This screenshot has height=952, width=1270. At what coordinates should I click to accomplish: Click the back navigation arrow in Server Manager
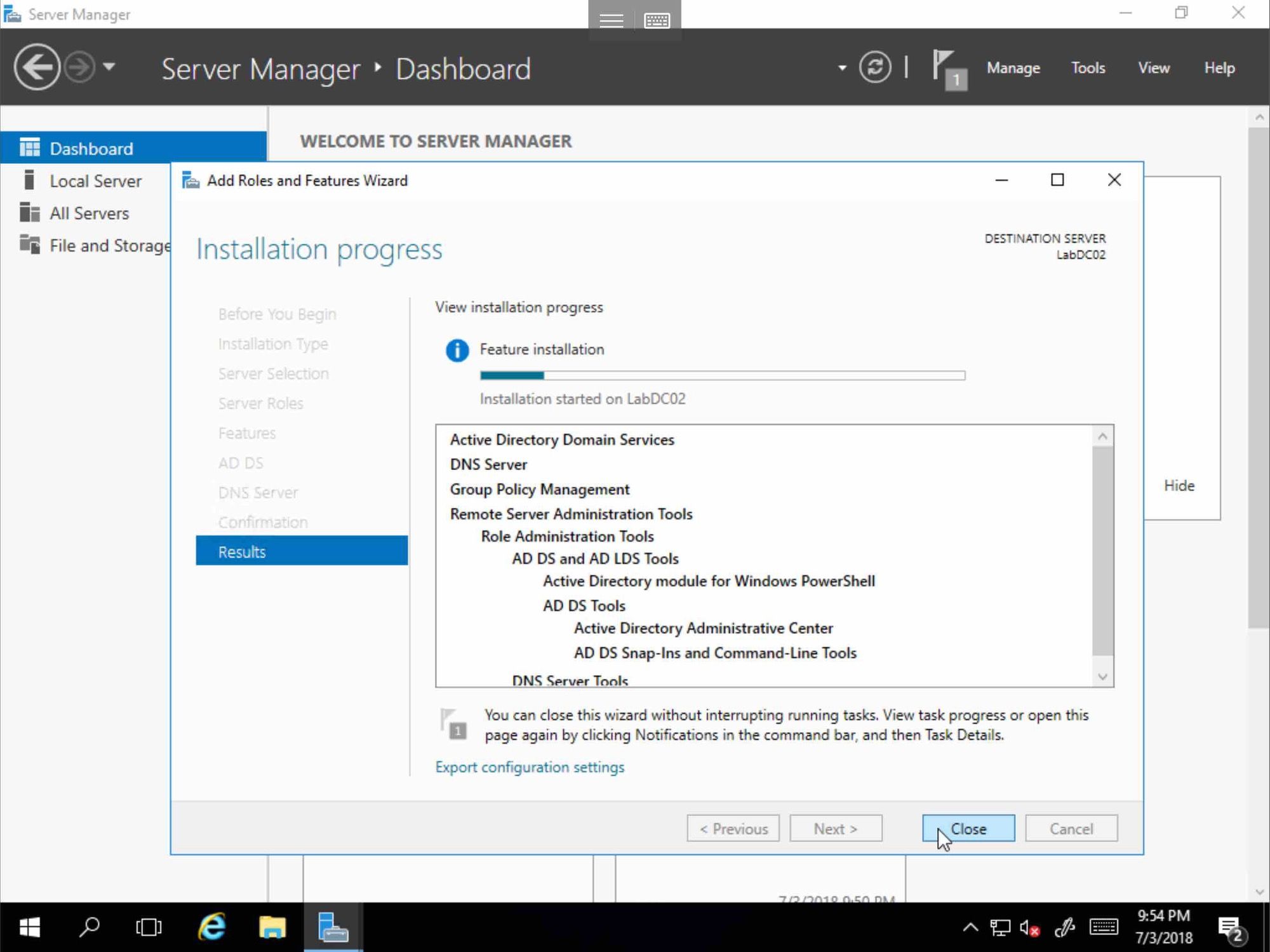point(37,67)
